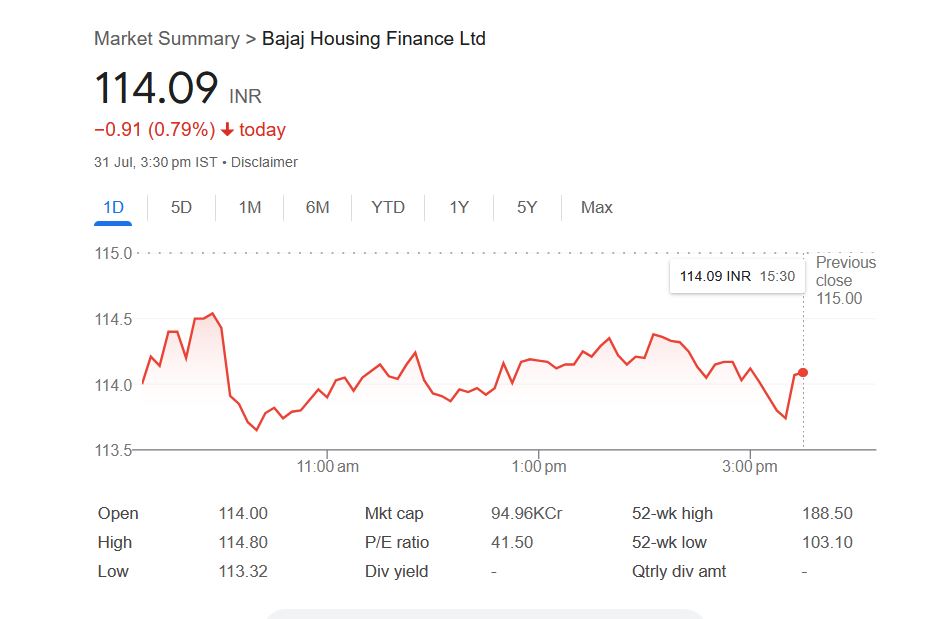The image size is (935, 619).
Task: Open the Disclaimer link
Action: coord(264,162)
